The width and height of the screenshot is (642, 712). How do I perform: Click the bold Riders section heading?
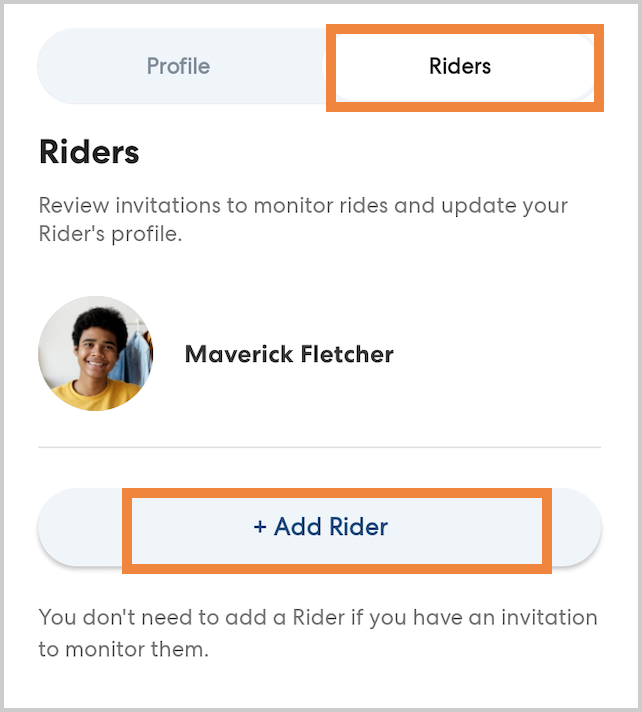(x=89, y=152)
